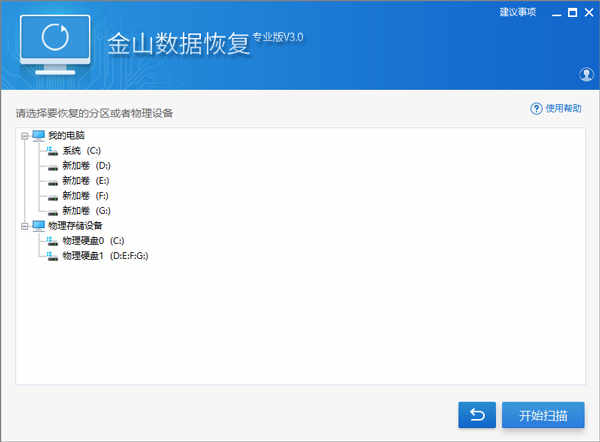600x442 pixels.
Task: Select the 新加卷 (G:) partition
Action: tap(86, 211)
